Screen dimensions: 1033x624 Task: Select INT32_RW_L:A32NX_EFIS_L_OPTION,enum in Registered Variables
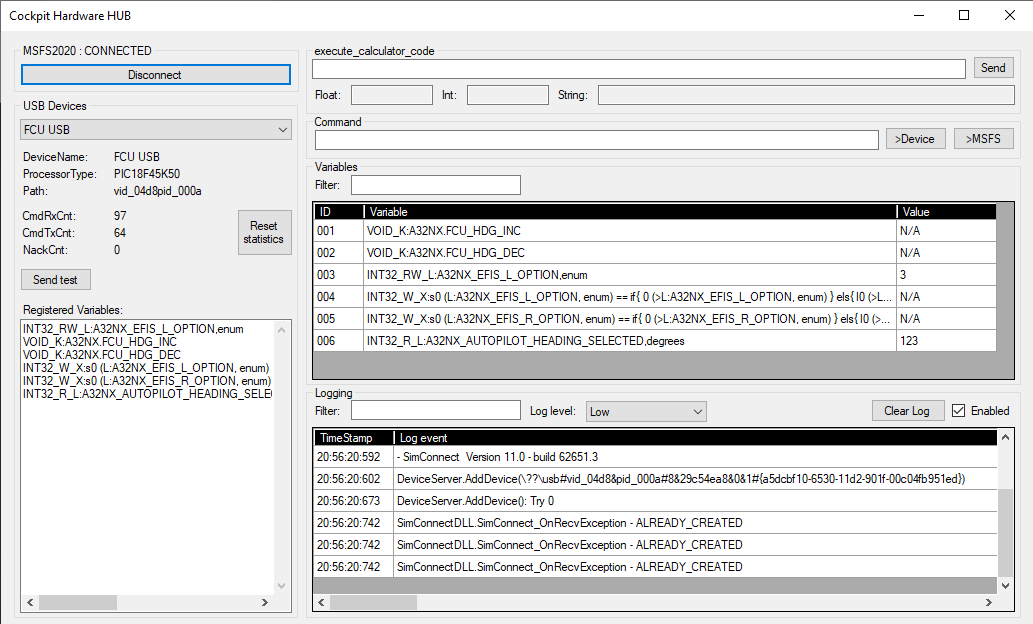point(133,329)
